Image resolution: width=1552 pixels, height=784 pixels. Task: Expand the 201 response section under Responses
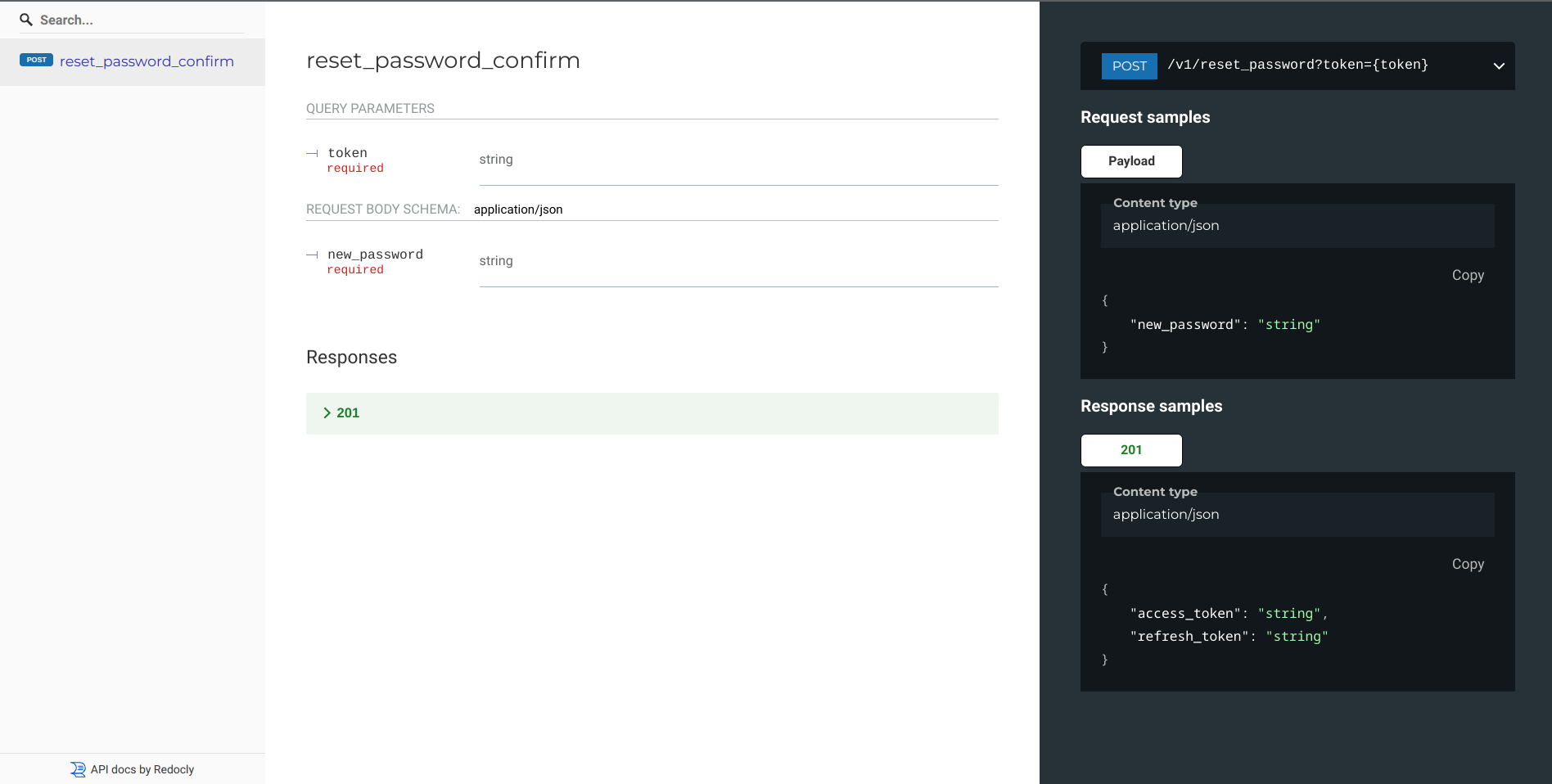click(x=348, y=413)
